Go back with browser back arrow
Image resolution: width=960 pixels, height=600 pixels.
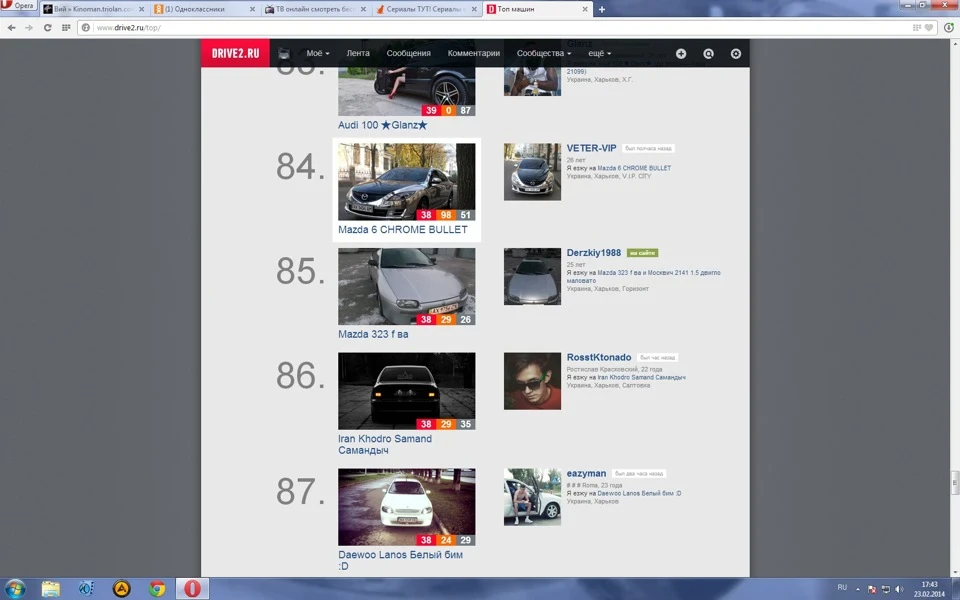(x=11, y=28)
